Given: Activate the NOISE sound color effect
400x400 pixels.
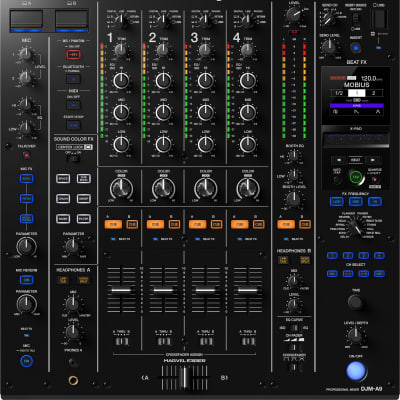Looking at the screenshot, I should [x=63, y=219].
